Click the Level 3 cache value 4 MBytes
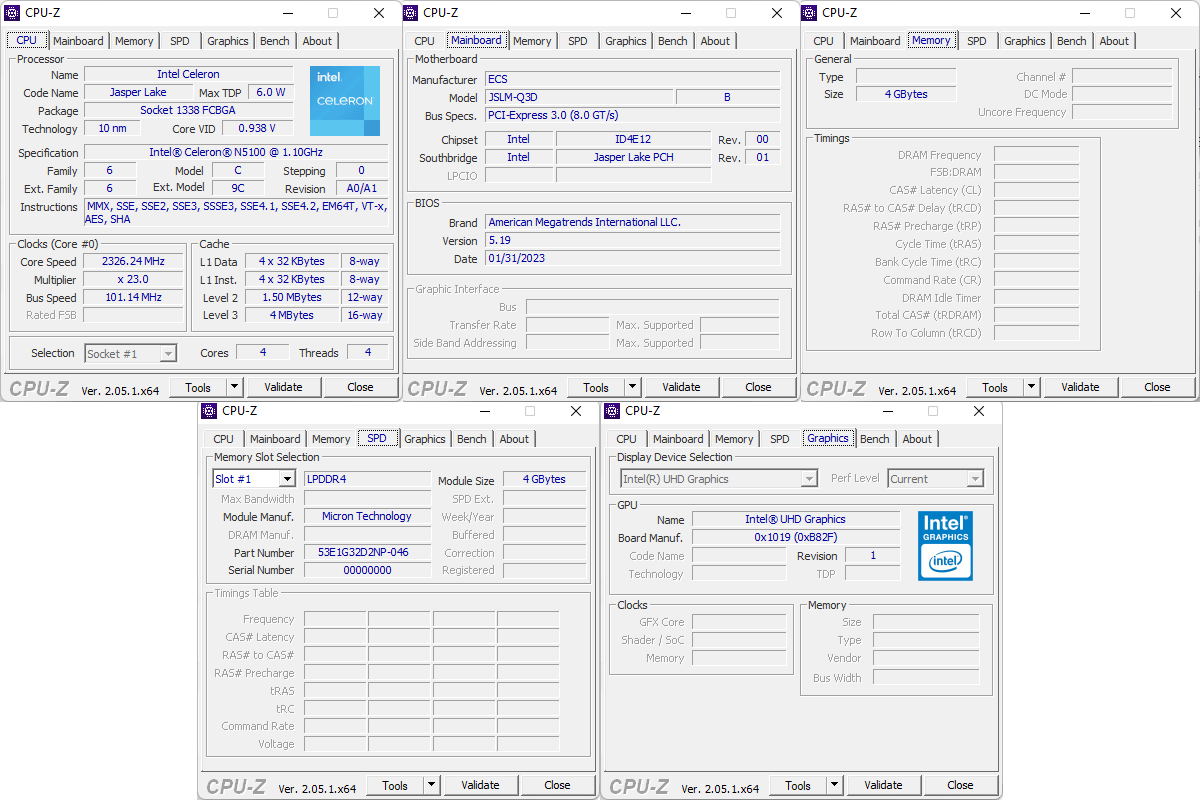 coord(291,315)
